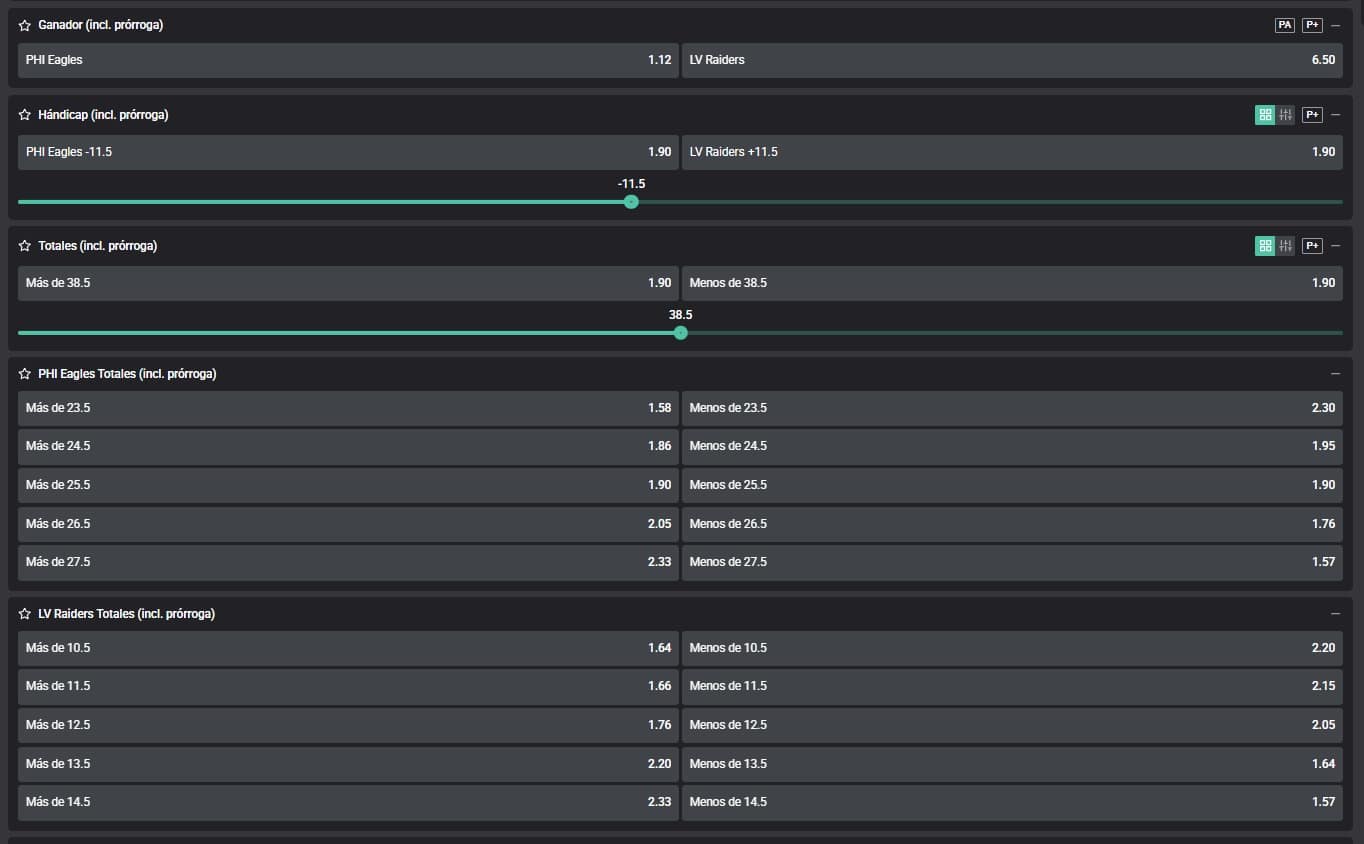Click the P+ badge in Hándicap header
Viewport: 1364px width, 844px height.
(1312, 115)
